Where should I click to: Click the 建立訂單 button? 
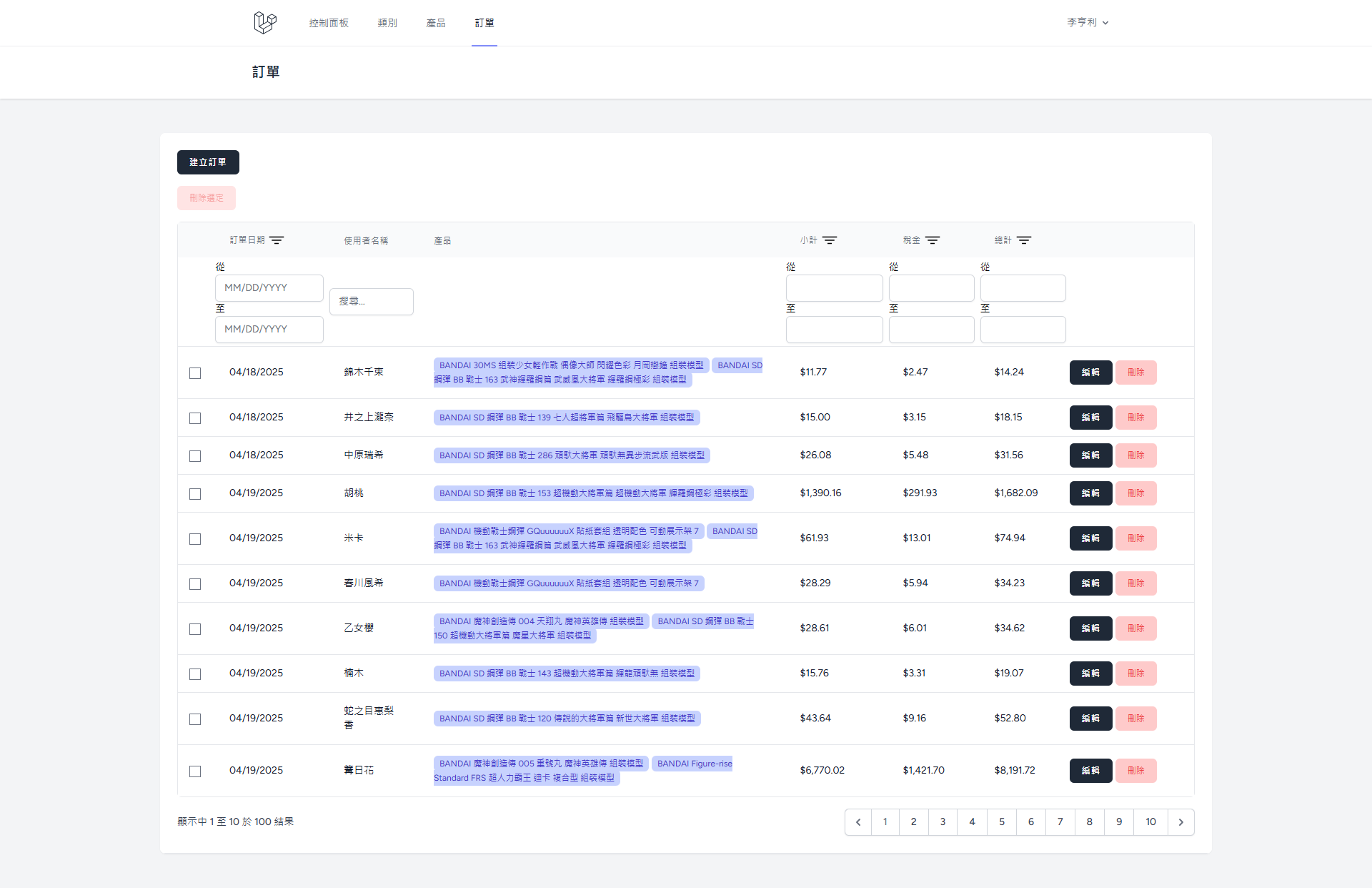pyautogui.click(x=208, y=162)
